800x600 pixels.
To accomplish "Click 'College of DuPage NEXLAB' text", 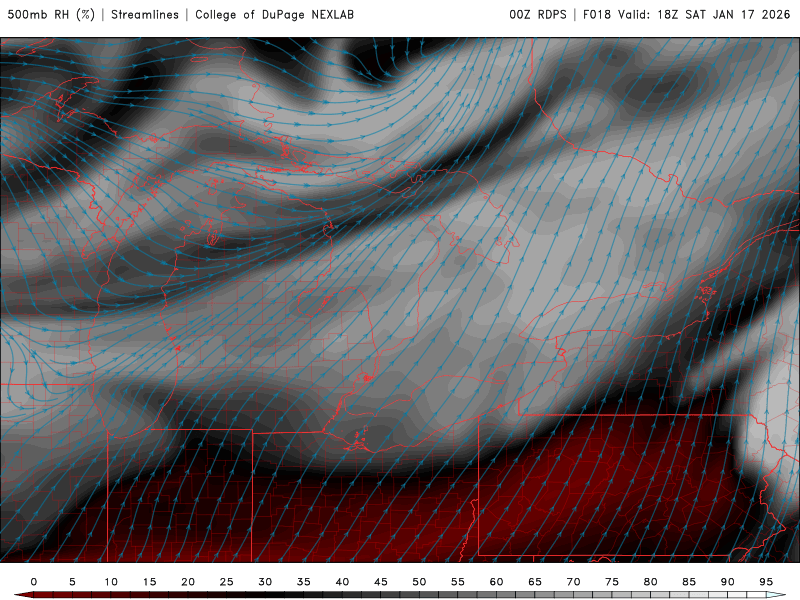I will click(274, 14).
